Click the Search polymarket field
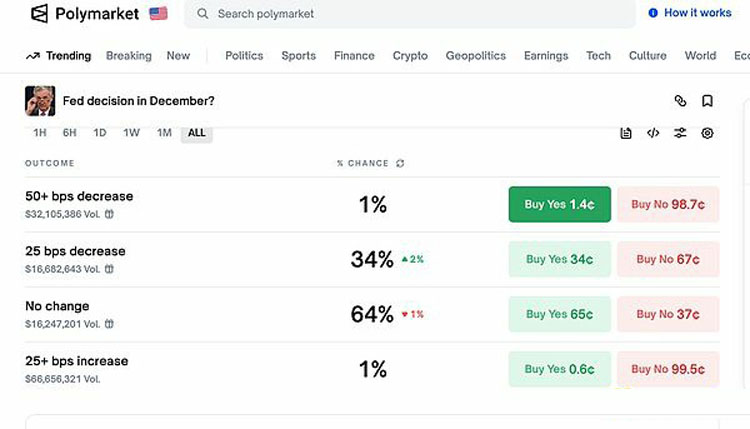Image resolution: width=750 pixels, height=429 pixels. coord(410,14)
